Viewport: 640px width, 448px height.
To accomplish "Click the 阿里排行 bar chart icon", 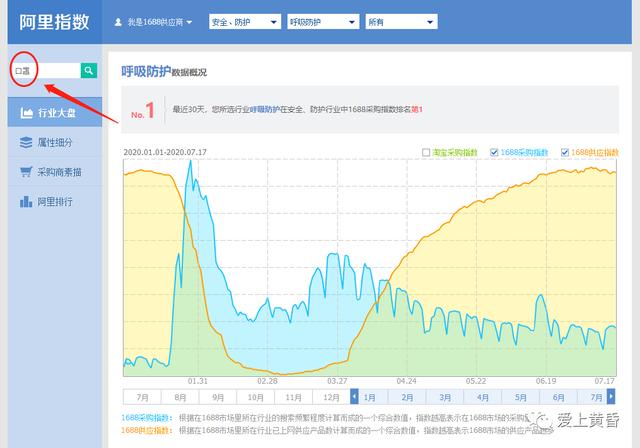I will pyautogui.click(x=26, y=202).
